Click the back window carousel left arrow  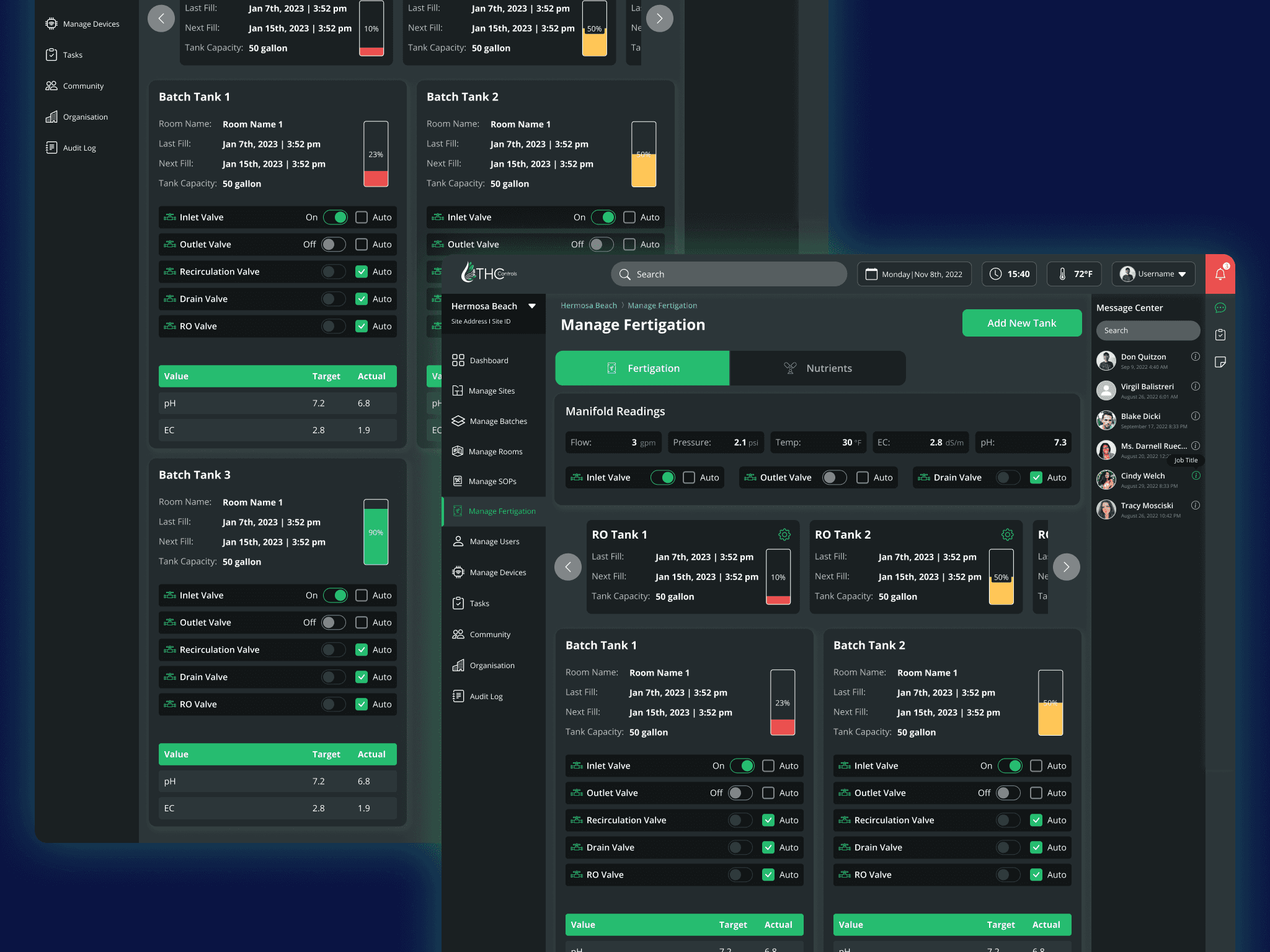pos(161,19)
